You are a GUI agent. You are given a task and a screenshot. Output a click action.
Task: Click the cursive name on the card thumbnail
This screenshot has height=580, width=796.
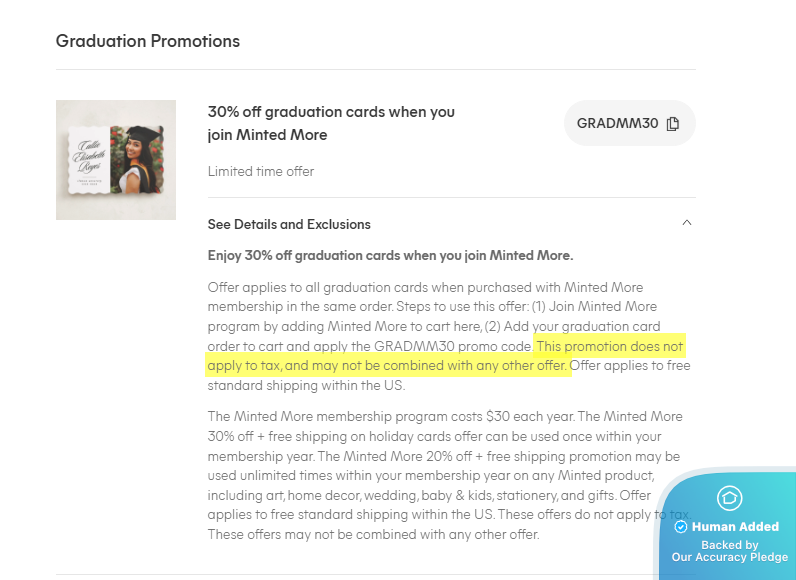(x=86, y=160)
